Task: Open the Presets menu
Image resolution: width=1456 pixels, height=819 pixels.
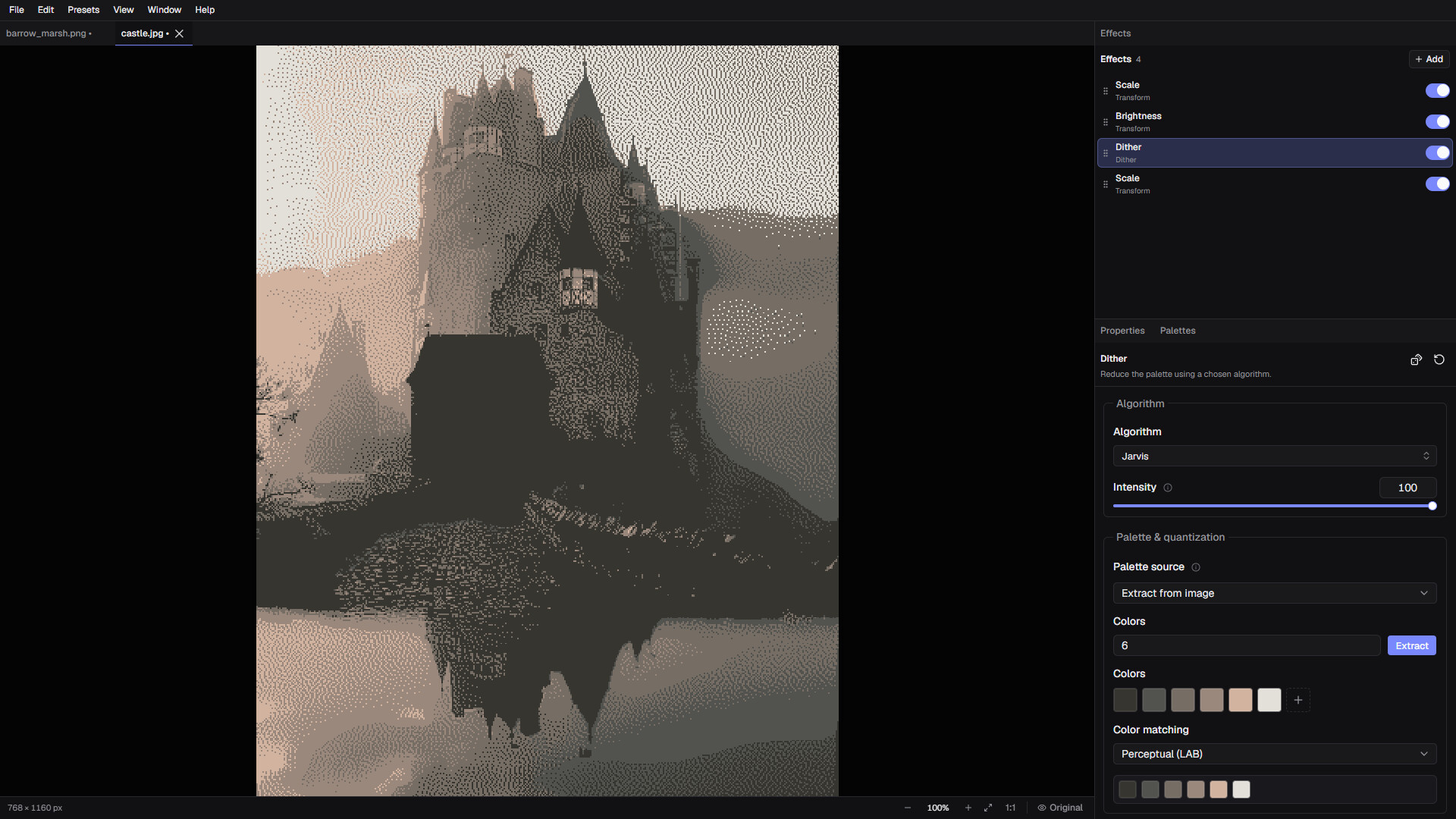Action: (83, 10)
